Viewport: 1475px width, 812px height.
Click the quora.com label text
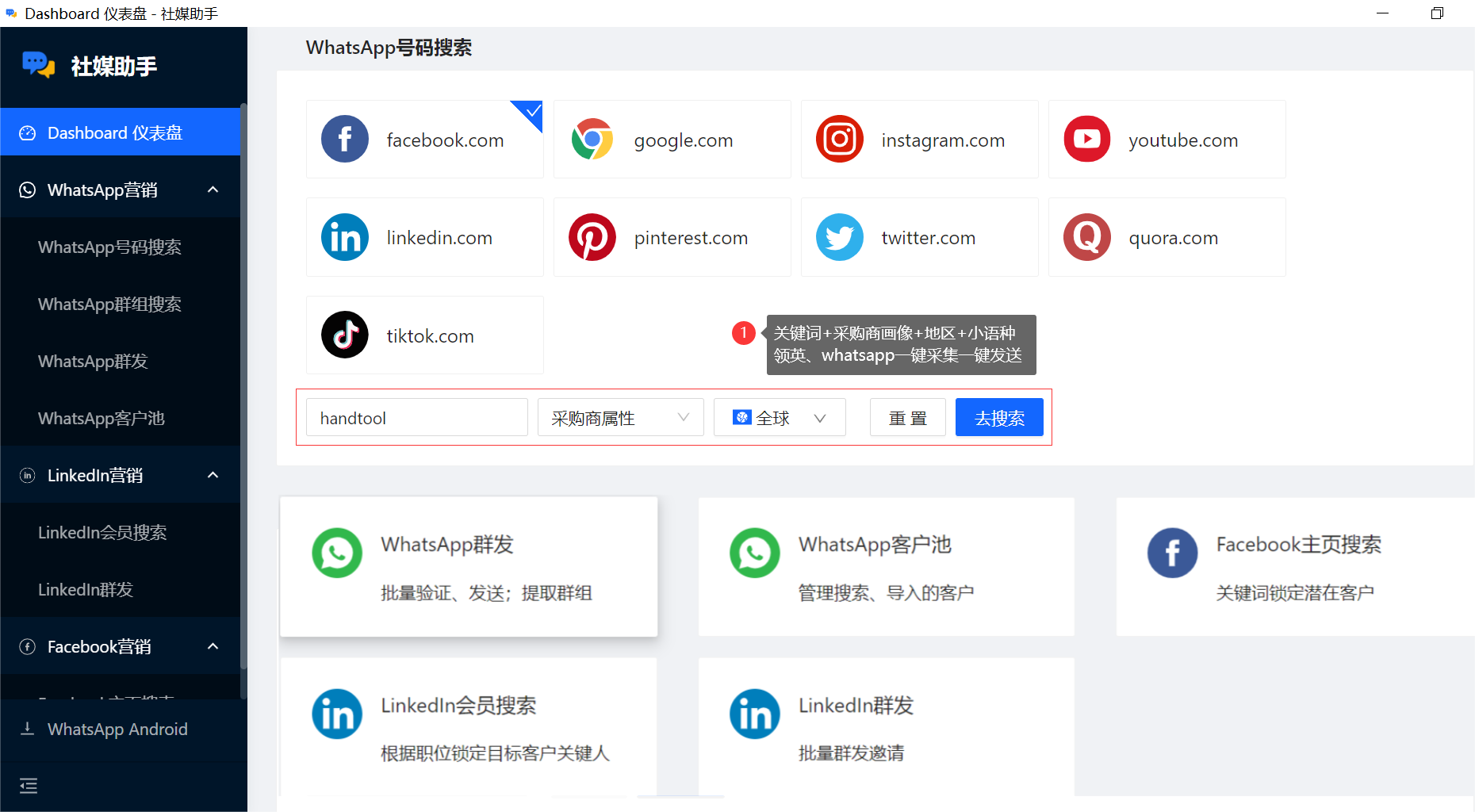coord(1174,238)
